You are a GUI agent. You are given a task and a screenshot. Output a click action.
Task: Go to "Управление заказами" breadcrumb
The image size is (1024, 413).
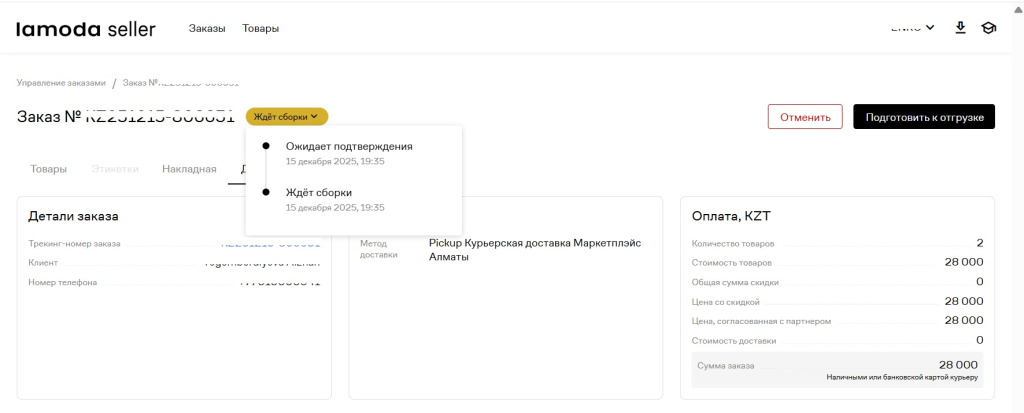[61, 83]
